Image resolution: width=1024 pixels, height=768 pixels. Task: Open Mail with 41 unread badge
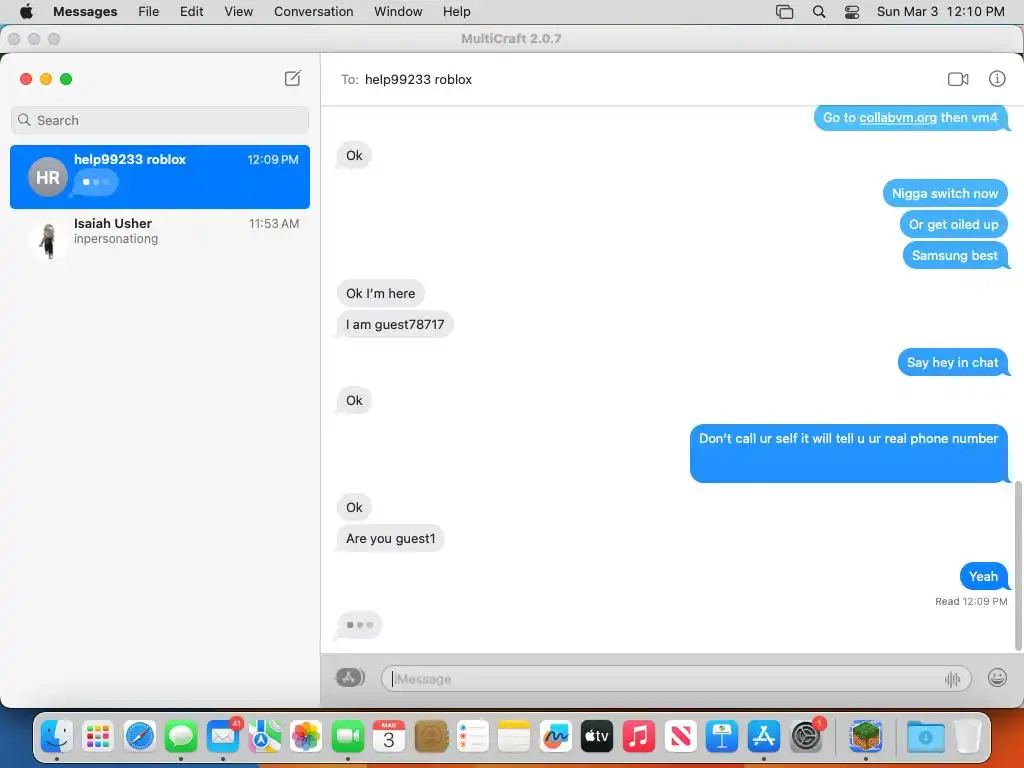tap(223, 737)
